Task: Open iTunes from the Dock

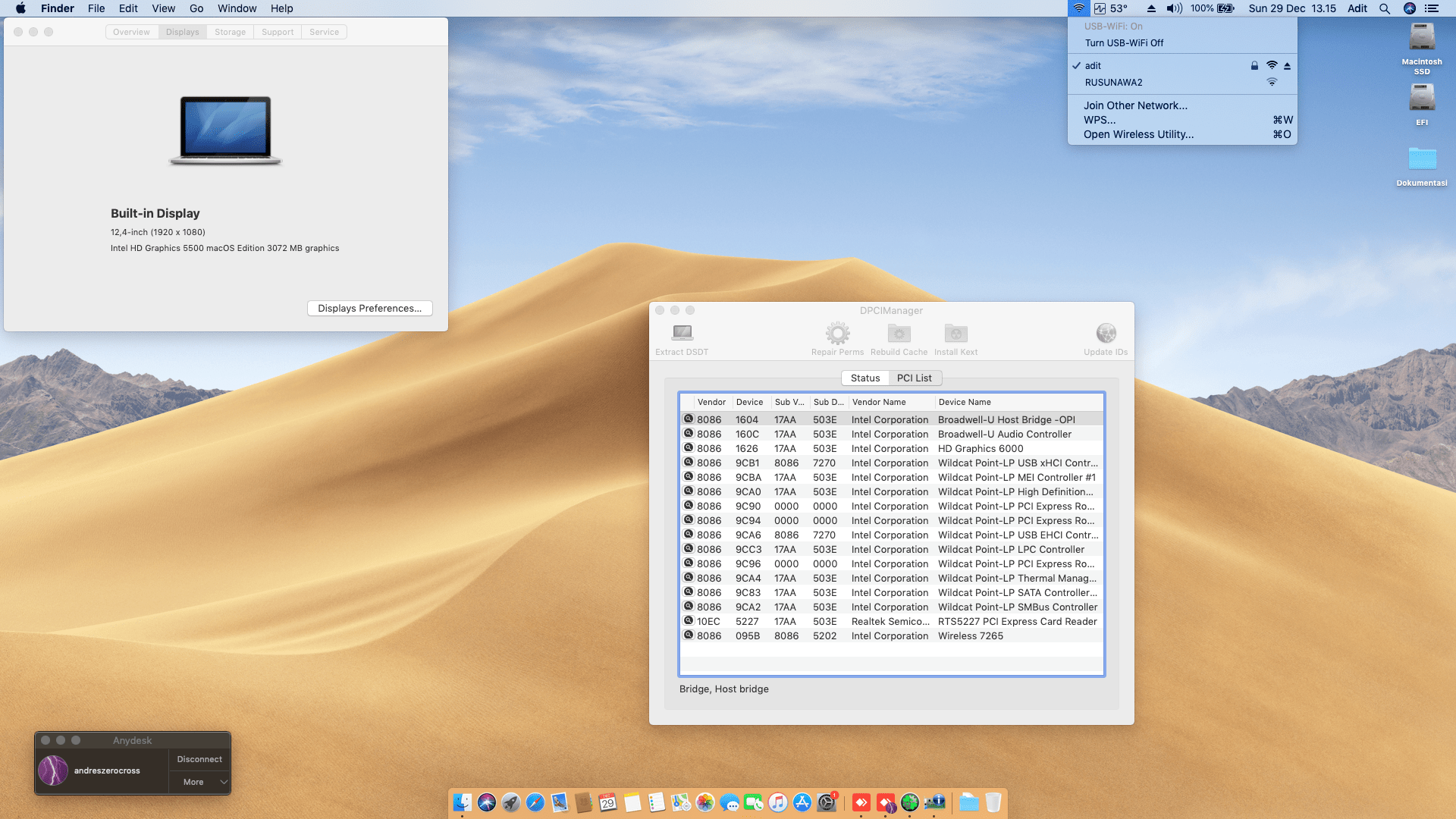Action: coord(778,802)
